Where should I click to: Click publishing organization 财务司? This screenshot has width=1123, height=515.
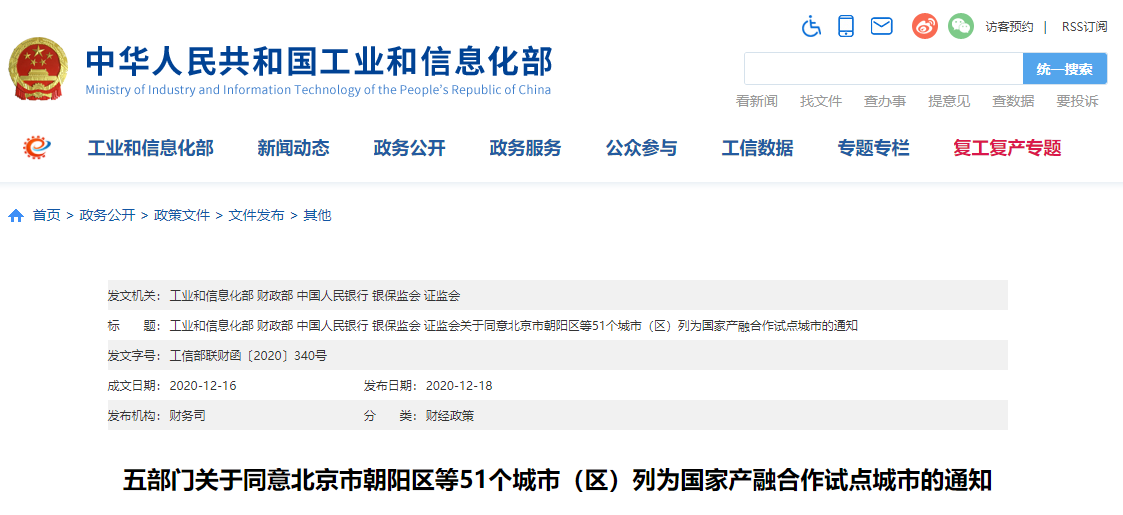[x=187, y=415]
